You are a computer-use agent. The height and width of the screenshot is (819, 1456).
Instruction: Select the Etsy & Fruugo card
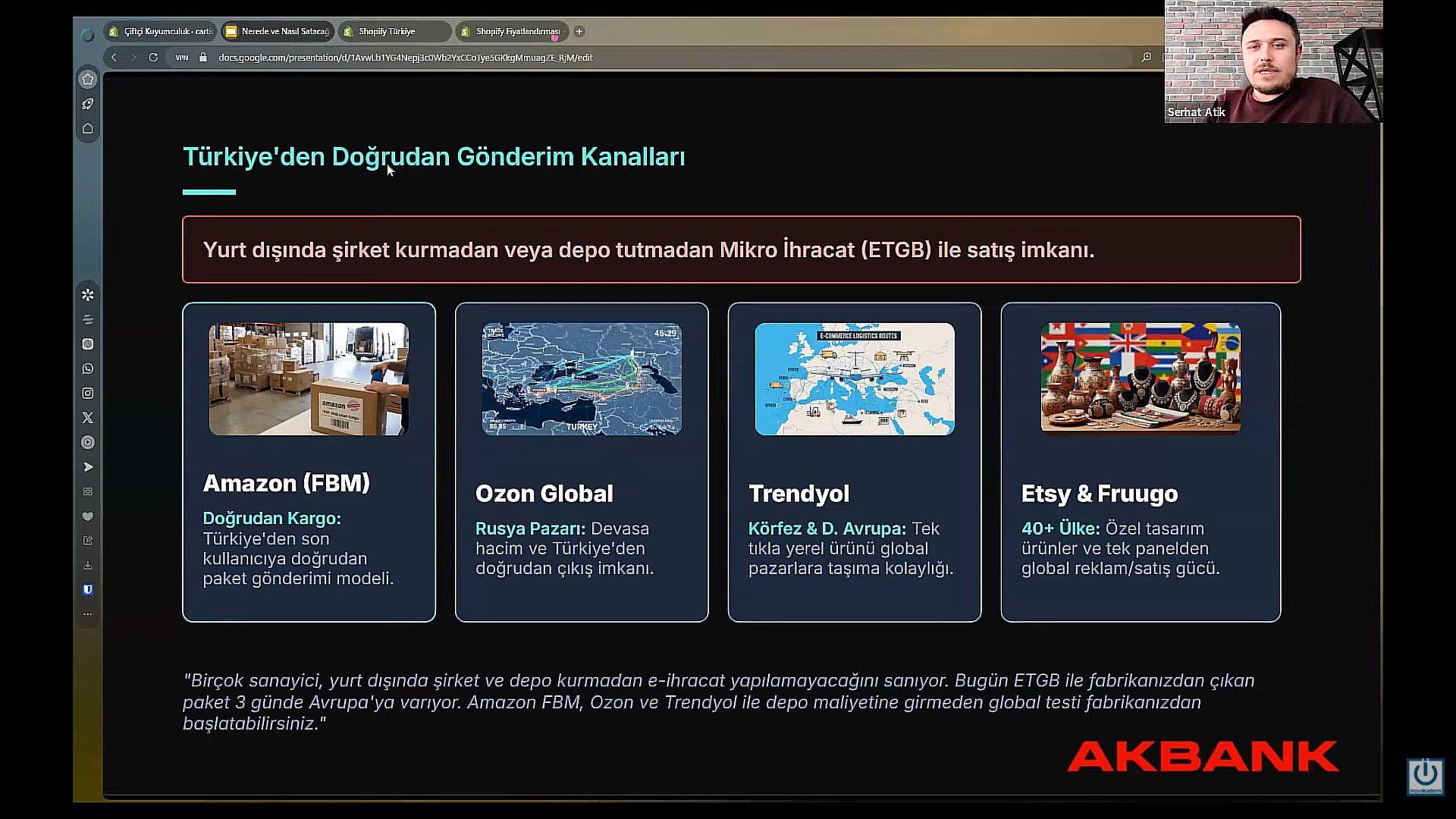1141,463
